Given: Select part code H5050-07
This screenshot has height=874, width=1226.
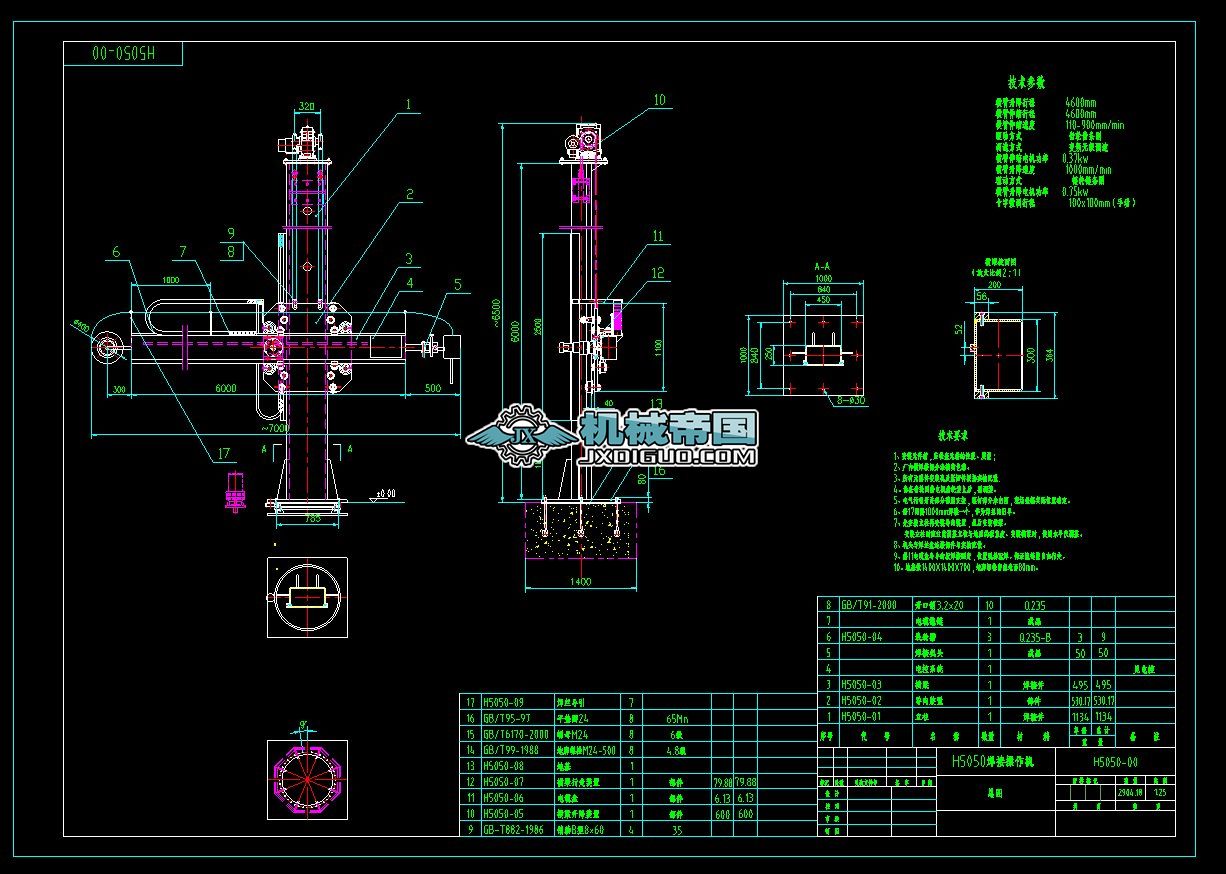Looking at the screenshot, I should pyautogui.click(x=503, y=781).
